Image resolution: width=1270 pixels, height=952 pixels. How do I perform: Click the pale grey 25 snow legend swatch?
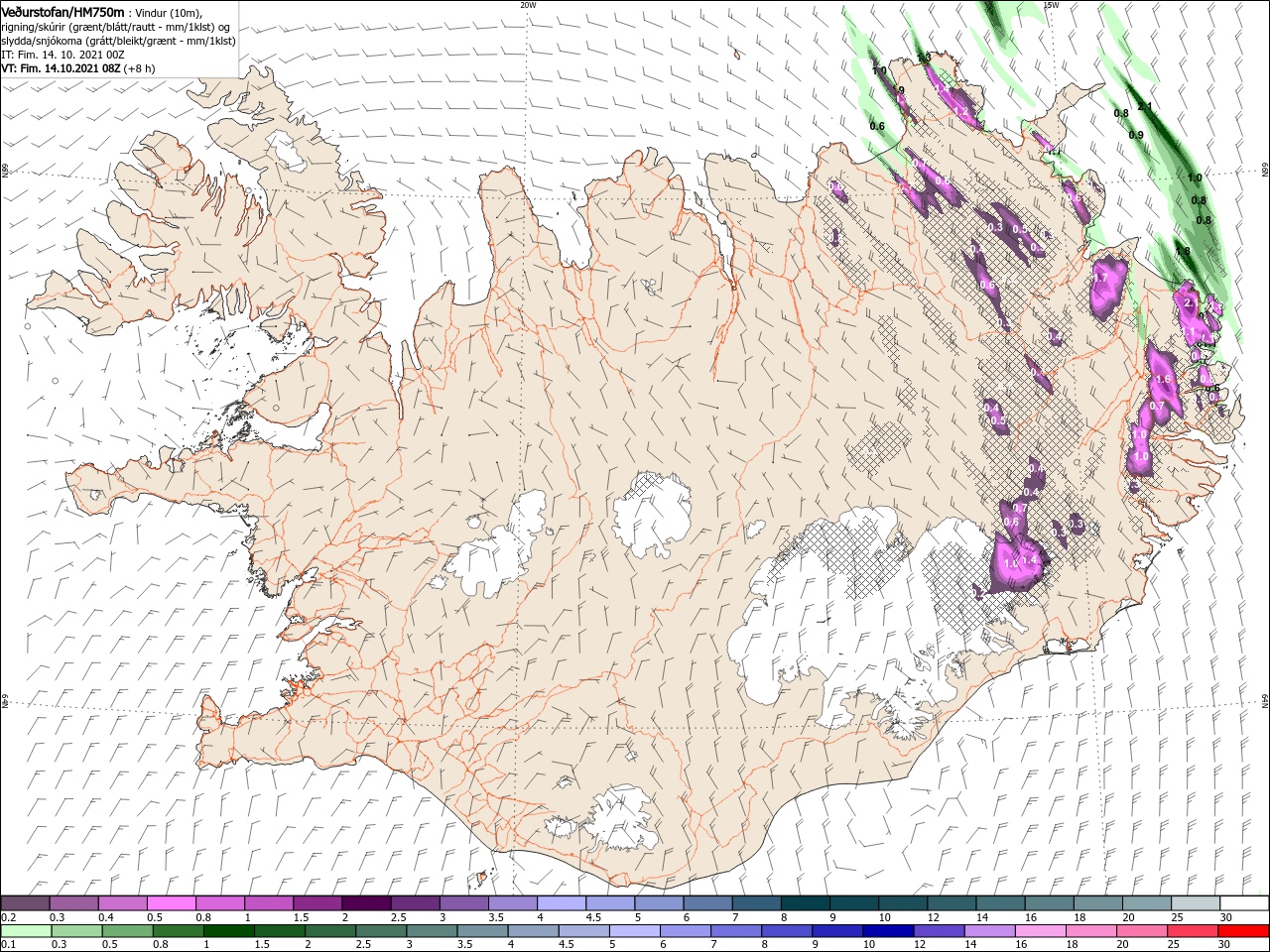click(1195, 903)
